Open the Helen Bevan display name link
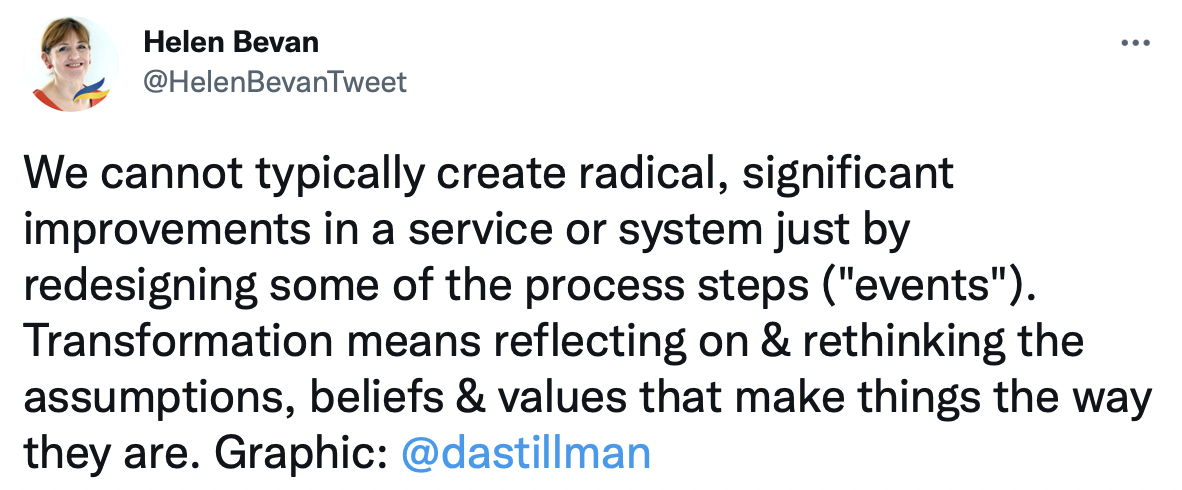The image size is (1182, 490). [231, 43]
